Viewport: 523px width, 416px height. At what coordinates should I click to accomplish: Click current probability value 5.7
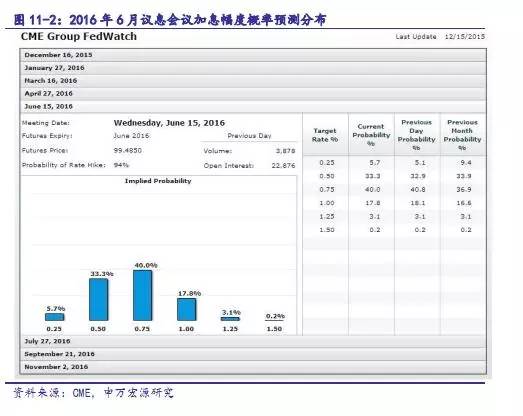click(x=375, y=162)
